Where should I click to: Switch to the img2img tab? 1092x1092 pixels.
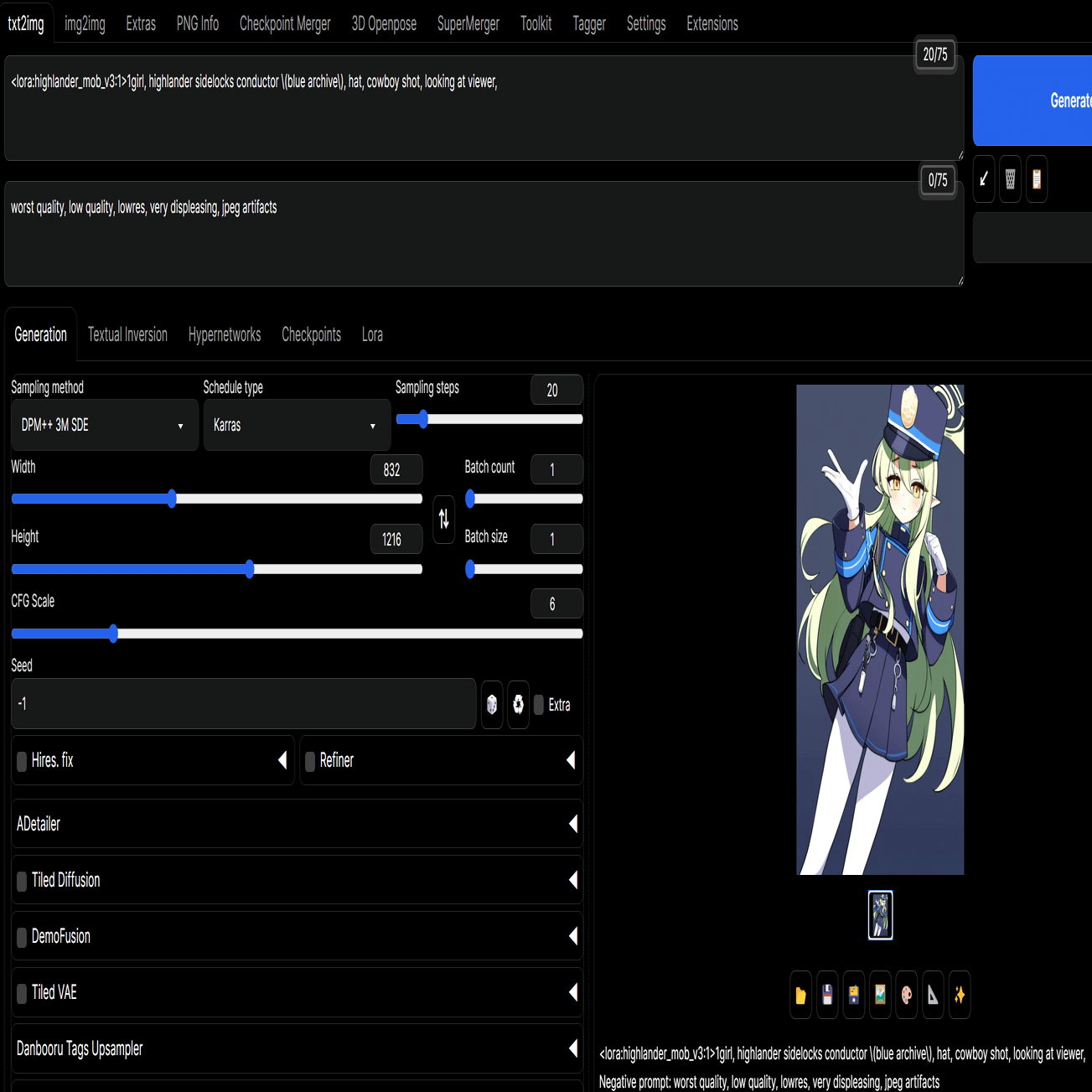[x=85, y=23]
